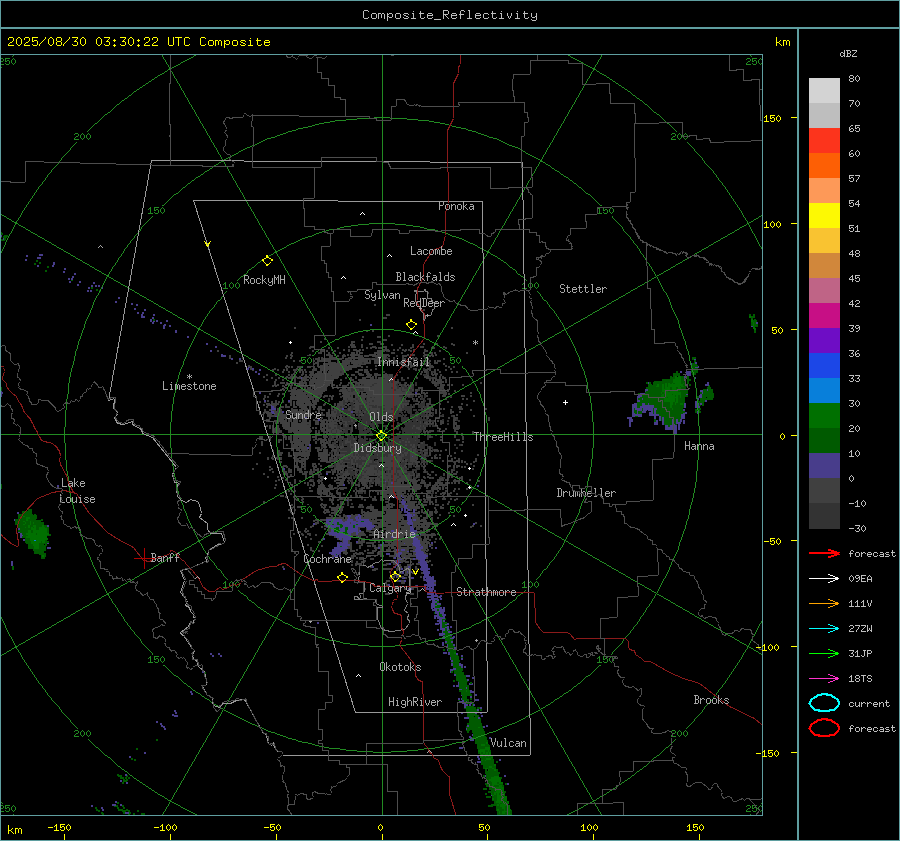Image resolution: width=900 pixels, height=841 pixels.
Task: Select the indigo 0-10 dBZ swatch
Action: (x=824, y=466)
